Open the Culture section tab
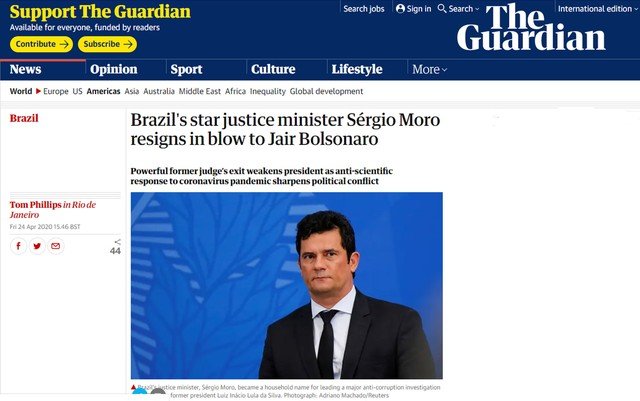Screen dimensions: 640x401 pyautogui.click(x=273, y=69)
